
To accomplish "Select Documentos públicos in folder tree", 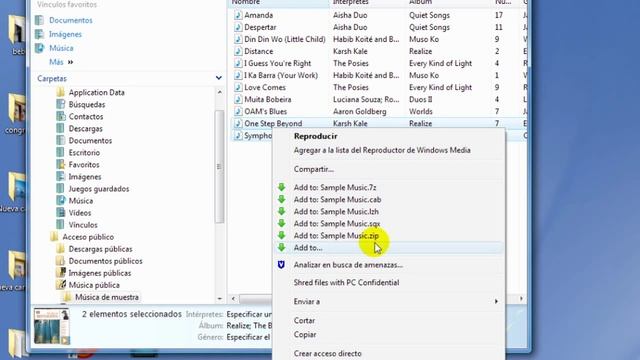I will tap(105, 261).
